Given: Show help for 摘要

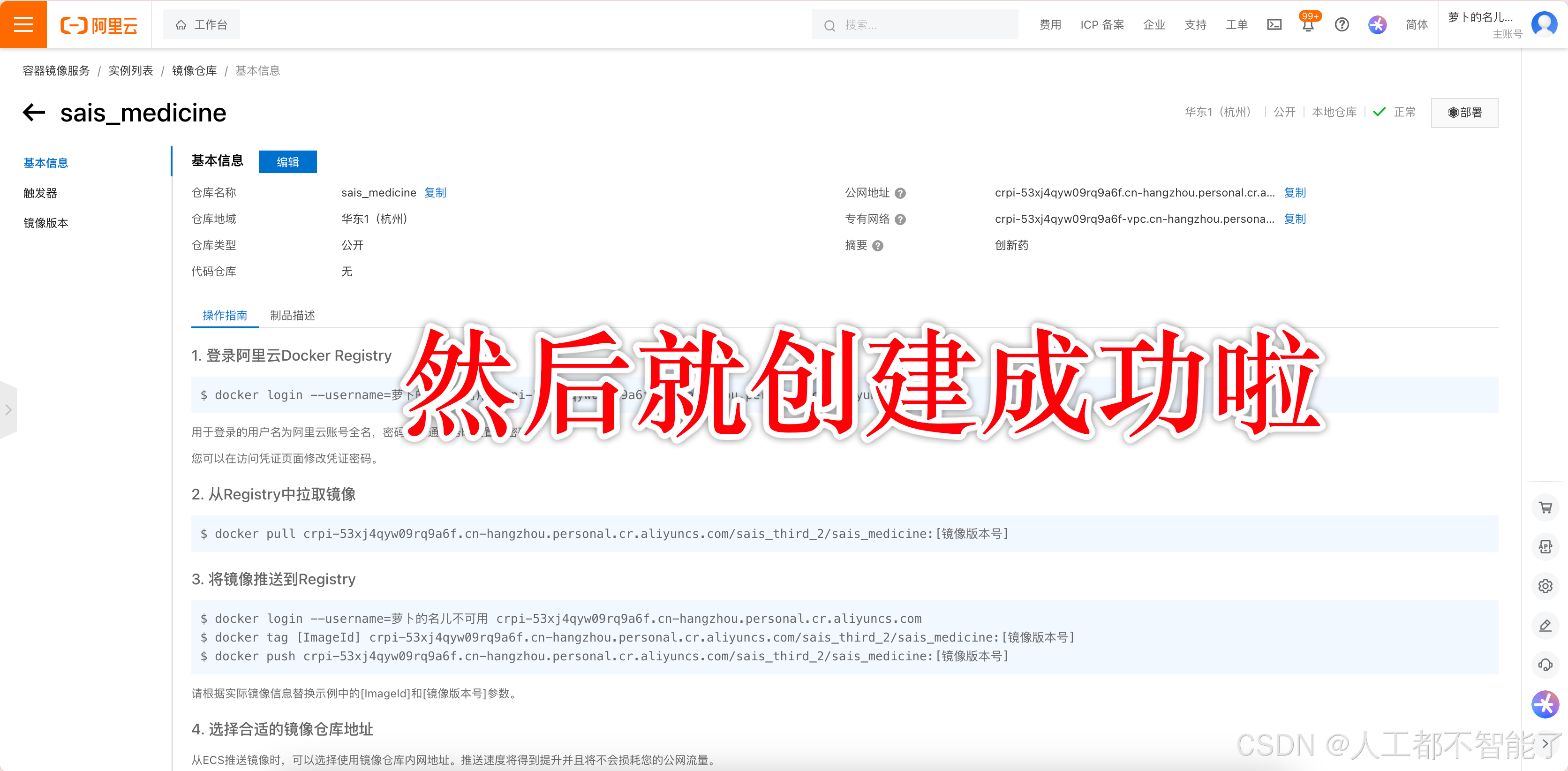Looking at the screenshot, I should tap(878, 246).
